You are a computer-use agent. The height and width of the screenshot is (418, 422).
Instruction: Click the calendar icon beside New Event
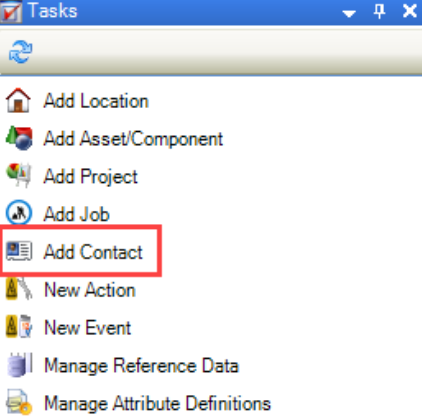[x=19, y=326]
